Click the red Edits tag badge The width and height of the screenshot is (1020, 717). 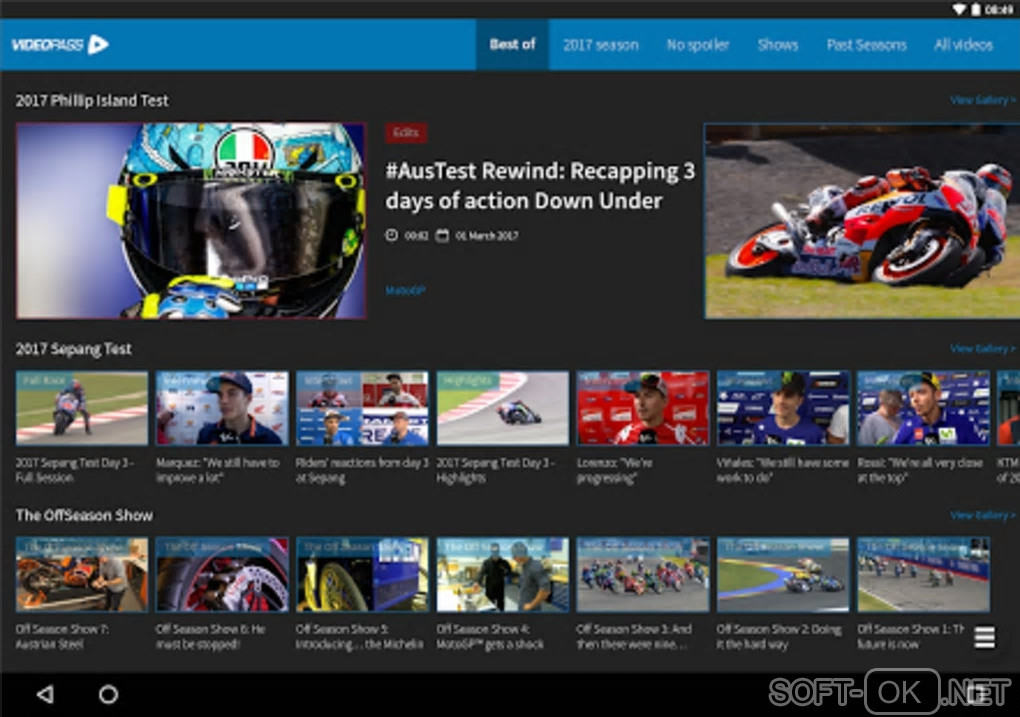pos(406,133)
